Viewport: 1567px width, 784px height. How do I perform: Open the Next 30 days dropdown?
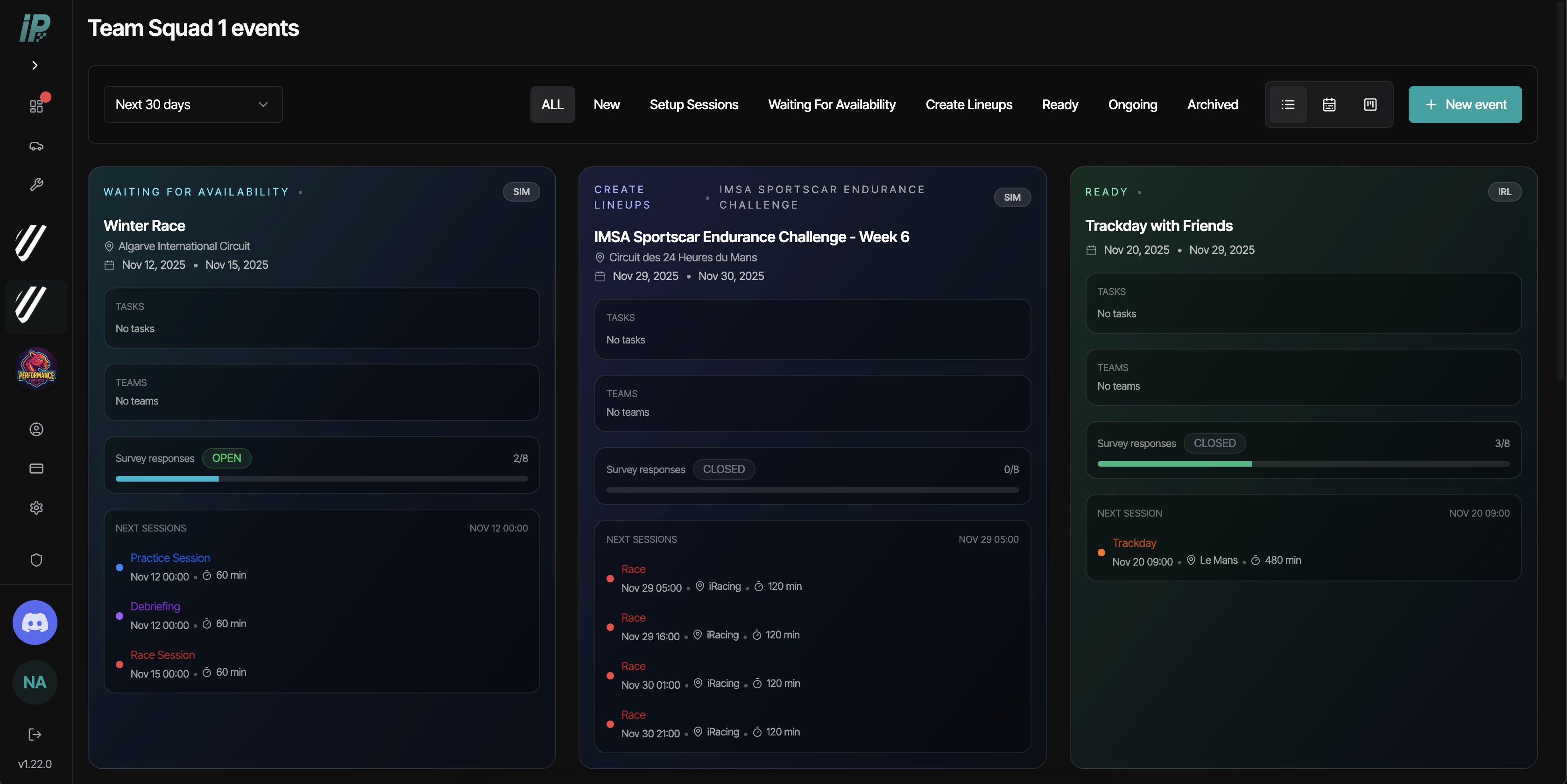coord(193,105)
